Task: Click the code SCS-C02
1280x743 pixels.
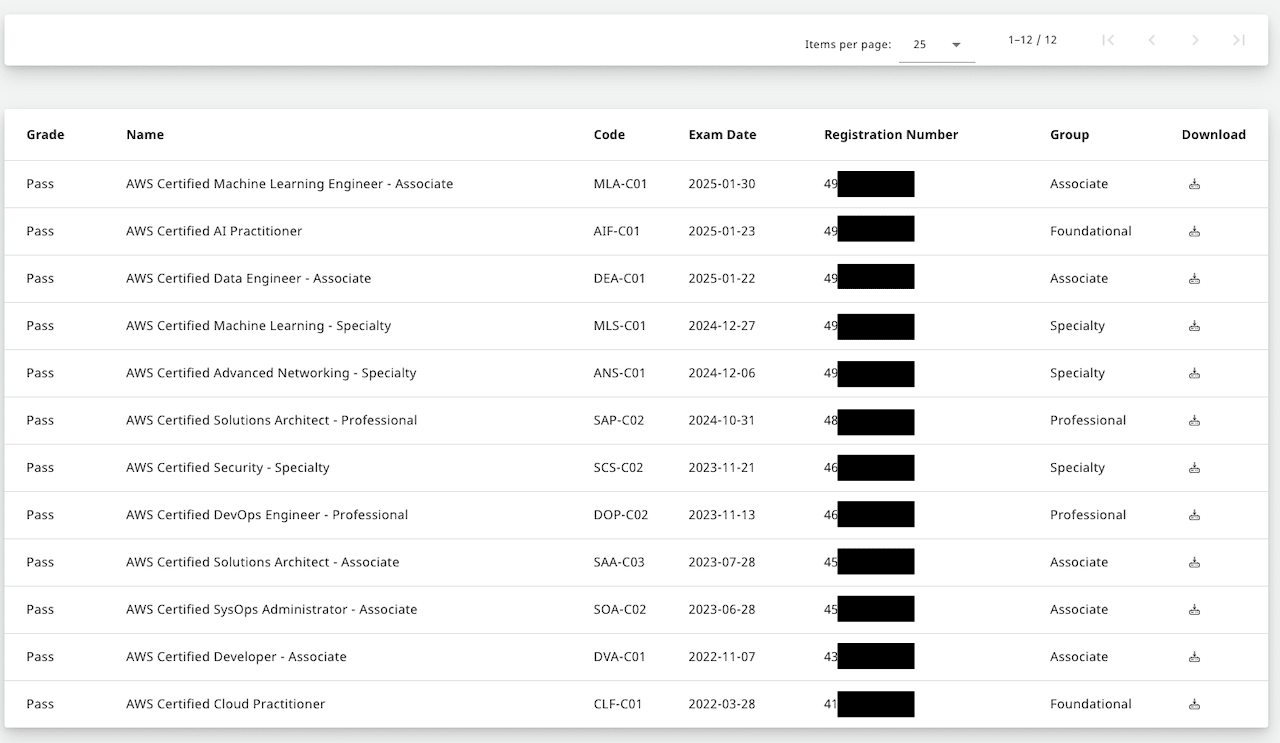Action: pyautogui.click(x=619, y=467)
